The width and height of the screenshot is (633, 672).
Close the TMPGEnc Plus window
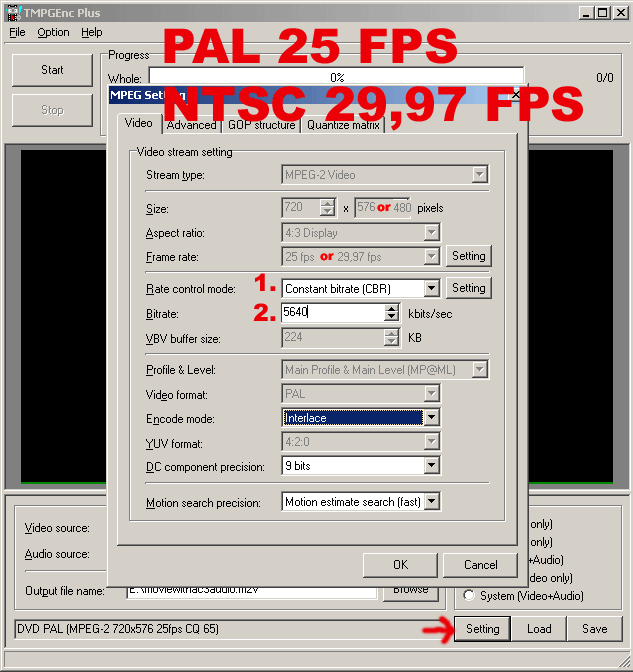coord(620,13)
